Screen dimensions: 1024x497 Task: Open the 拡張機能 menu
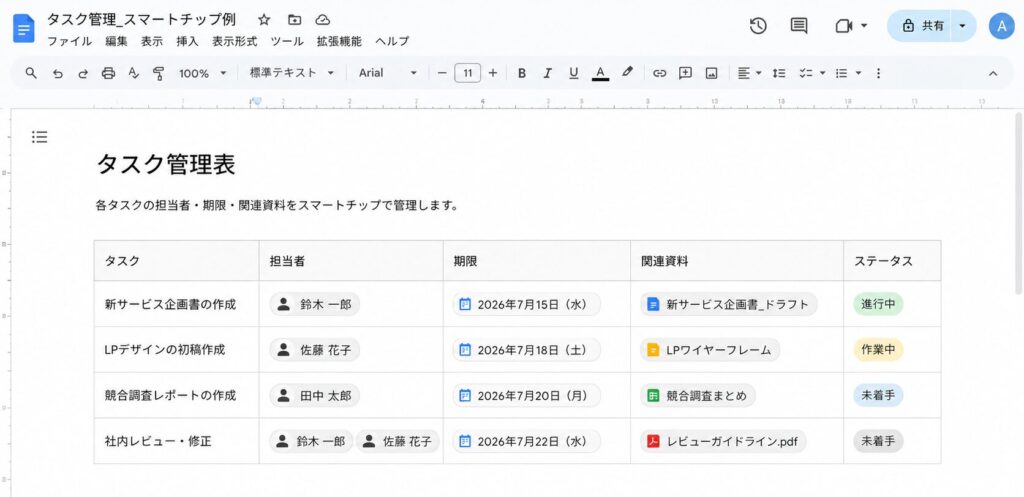[x=339, y=41]
